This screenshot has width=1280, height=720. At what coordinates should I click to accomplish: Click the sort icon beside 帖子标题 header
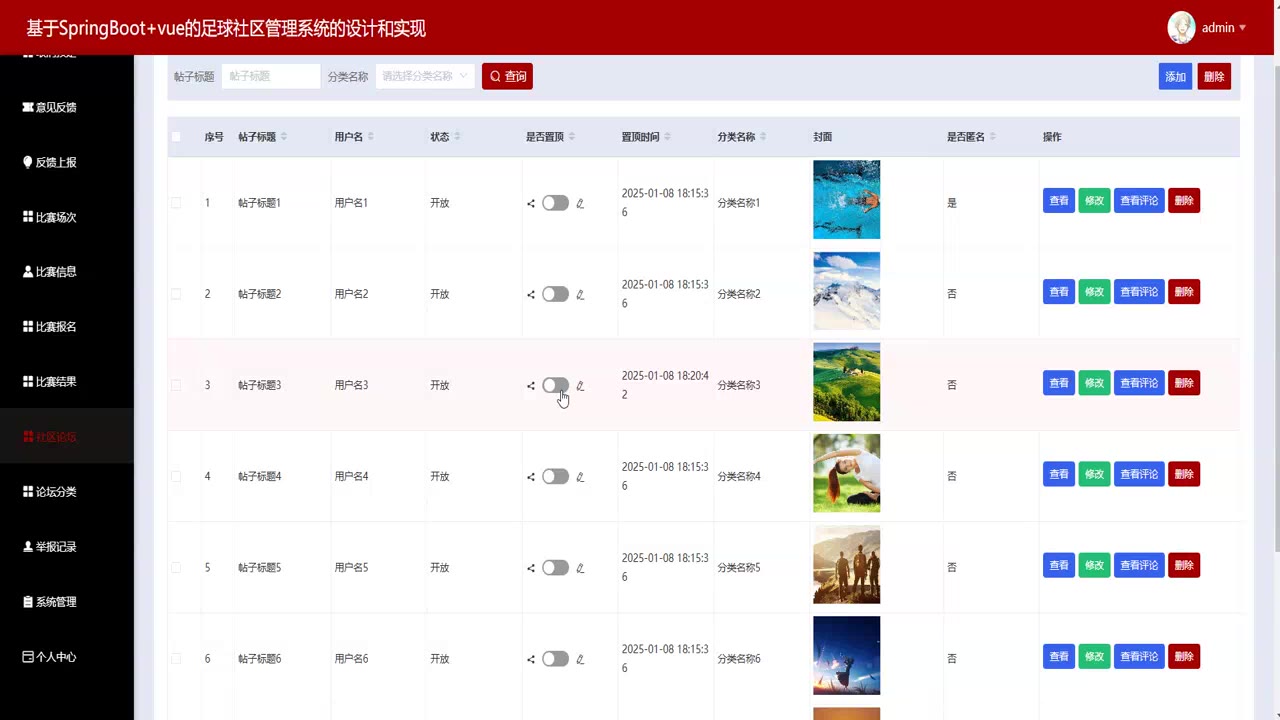pos(284,137)
